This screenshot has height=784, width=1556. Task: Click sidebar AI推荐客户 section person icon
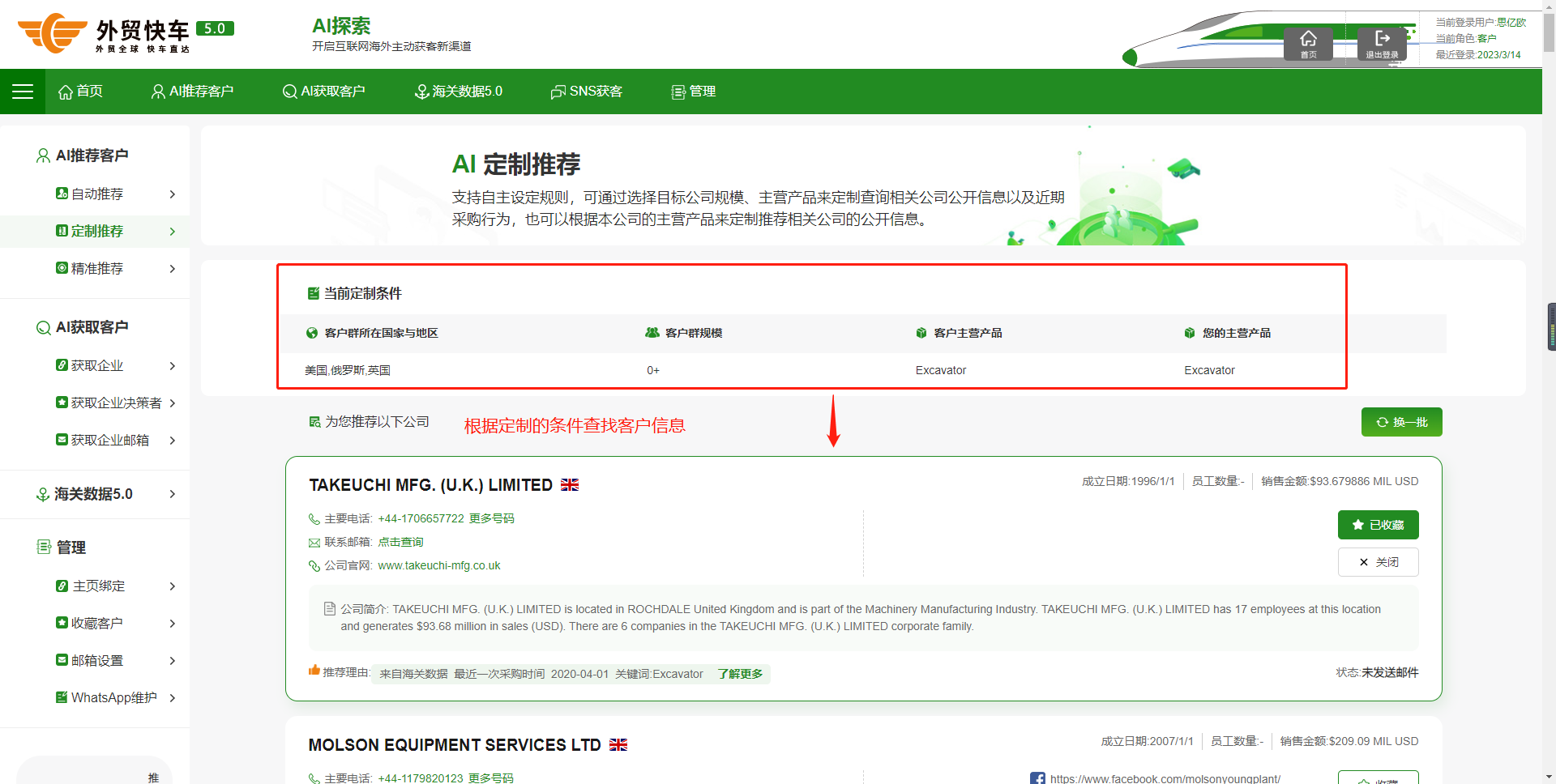click(x=43, y=156)
